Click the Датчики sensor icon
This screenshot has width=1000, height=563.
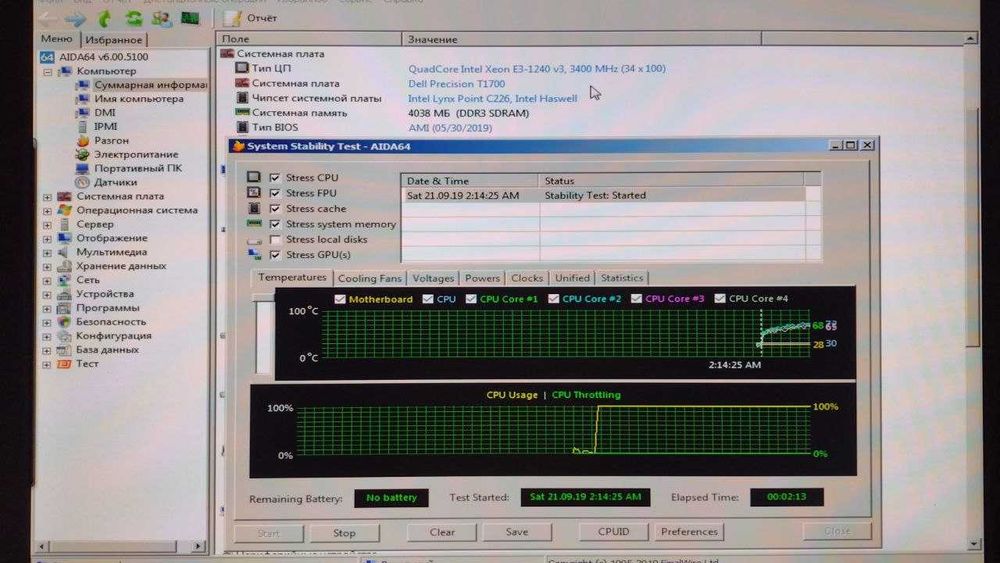point(82,182)
